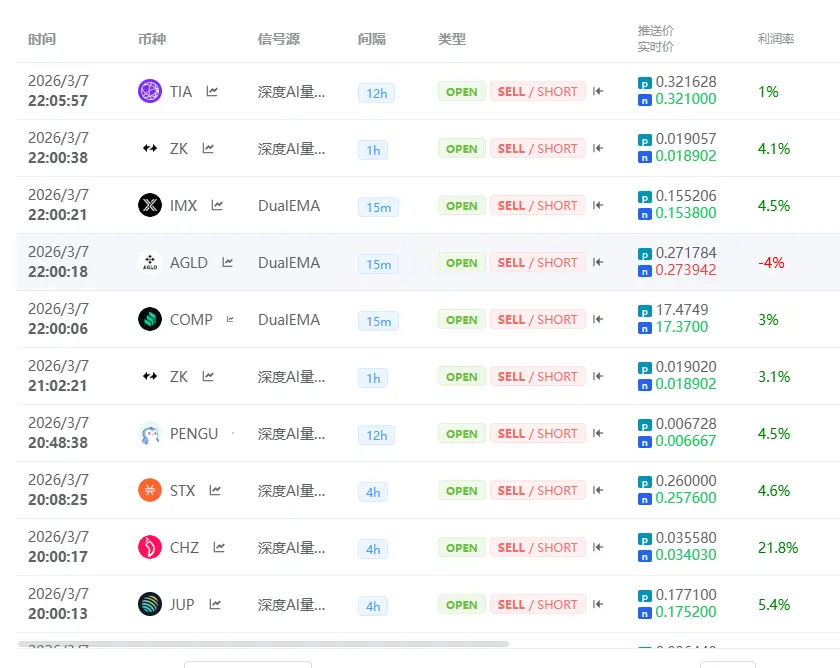
Task: Click the TIA purple coin logo
Action: [150, 91]
